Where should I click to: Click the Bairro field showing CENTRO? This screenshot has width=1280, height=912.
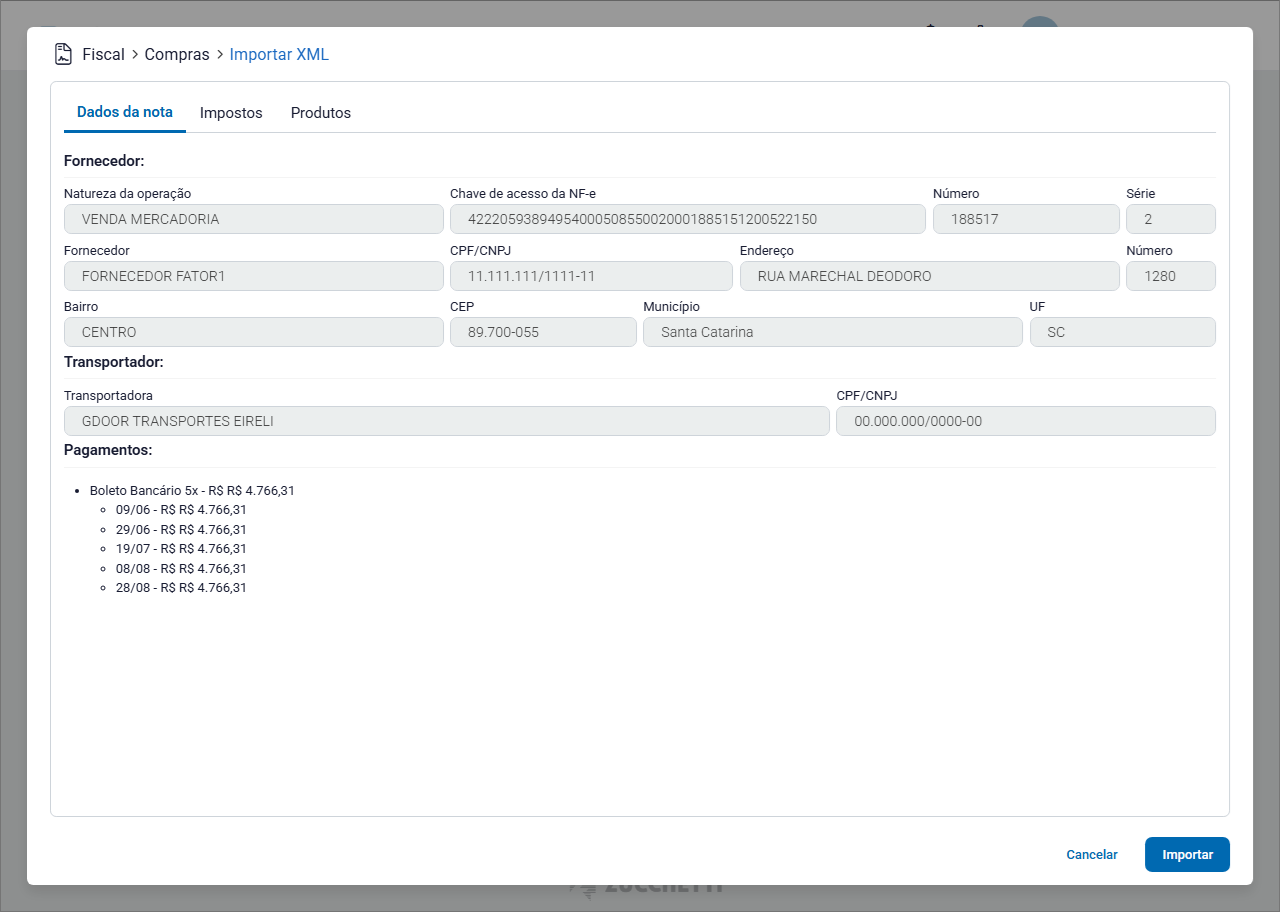click(253, 332)
